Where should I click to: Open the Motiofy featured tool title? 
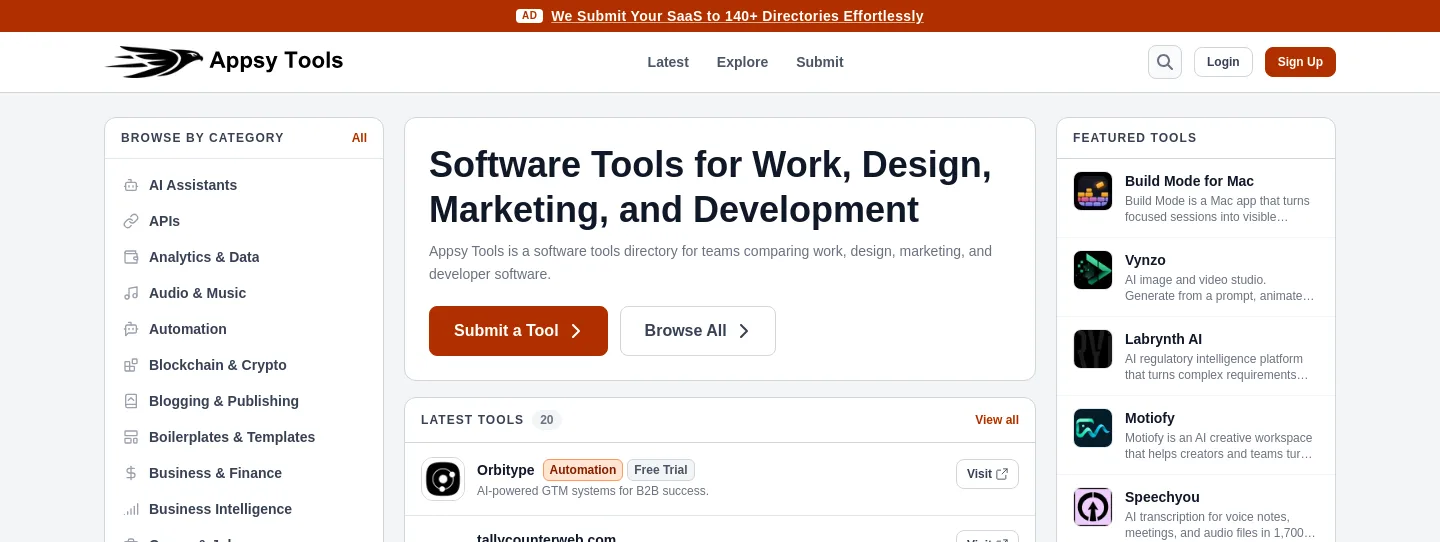coord(1150,418)
